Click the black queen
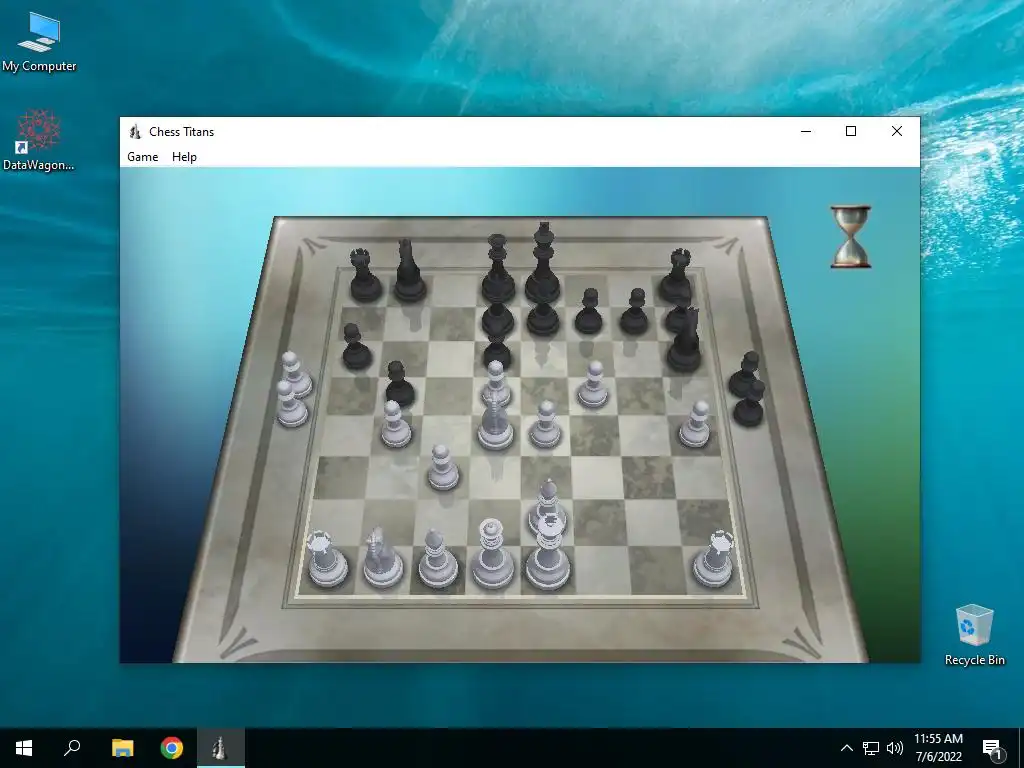The height and width of the screenshot is (768, 1024). tap(498, 269)
